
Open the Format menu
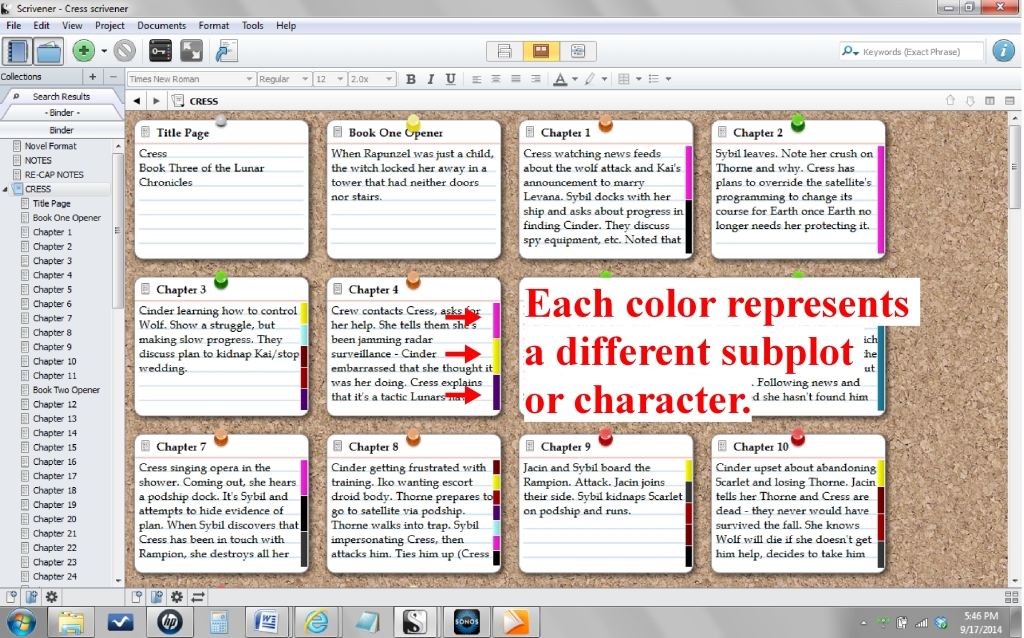[x=214, y=25]
